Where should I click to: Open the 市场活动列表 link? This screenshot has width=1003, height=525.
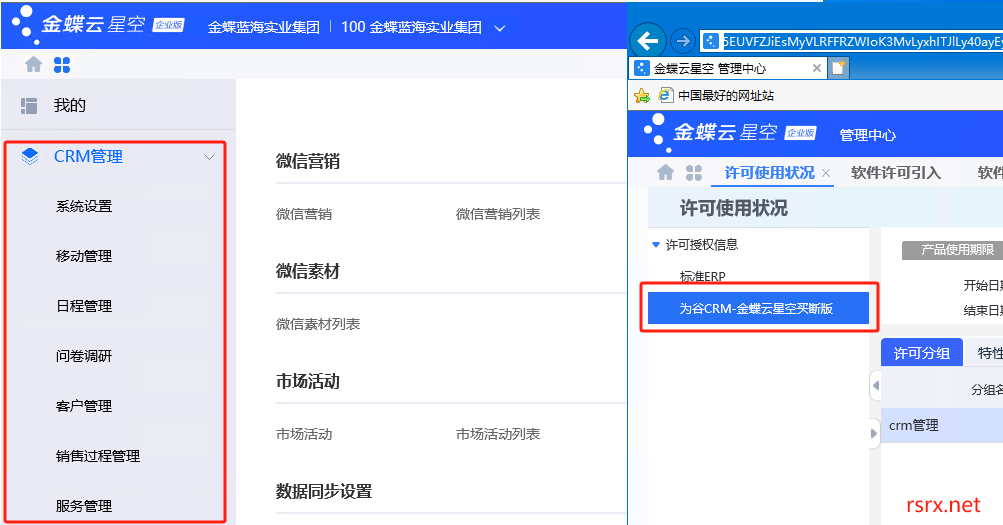[498, 434]
